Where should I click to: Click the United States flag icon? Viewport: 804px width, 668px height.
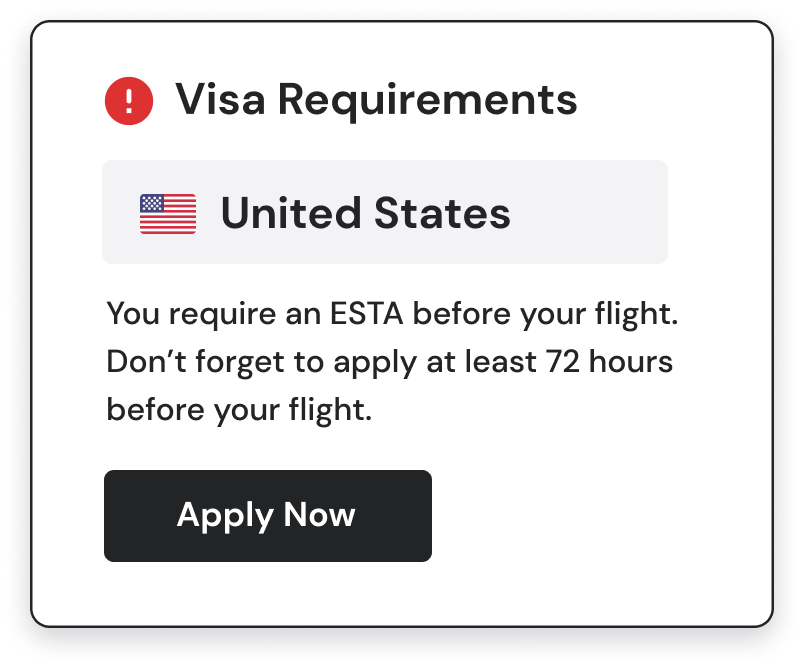coord(168,214)
